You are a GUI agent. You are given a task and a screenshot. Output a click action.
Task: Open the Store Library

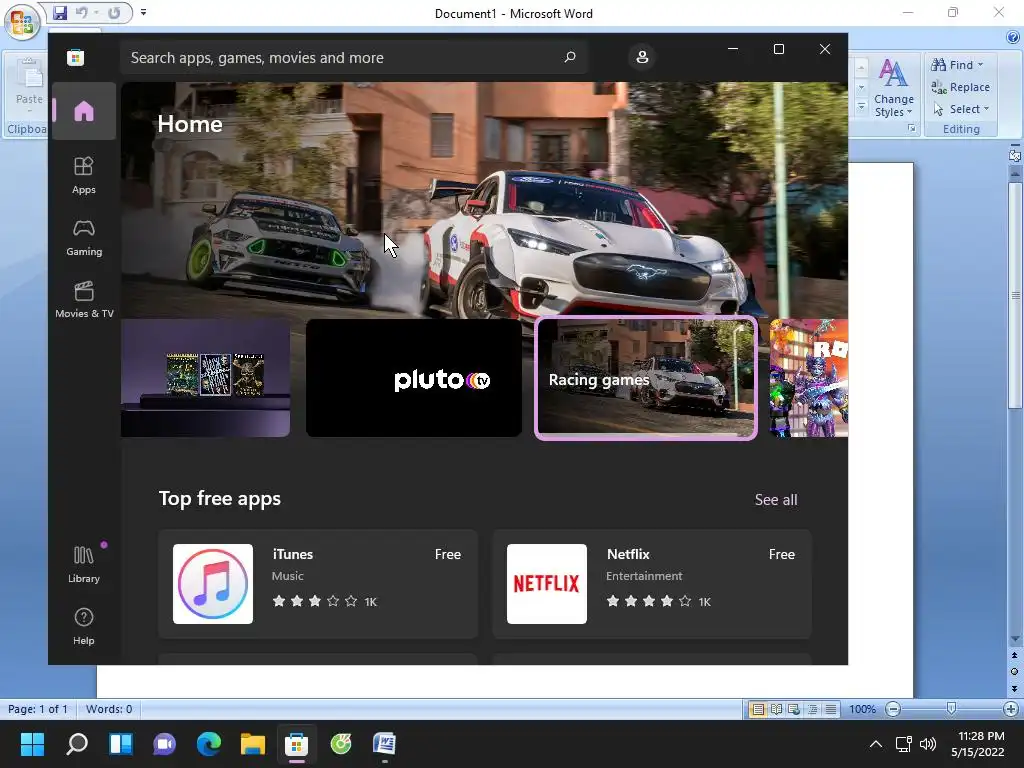[84, 565]
